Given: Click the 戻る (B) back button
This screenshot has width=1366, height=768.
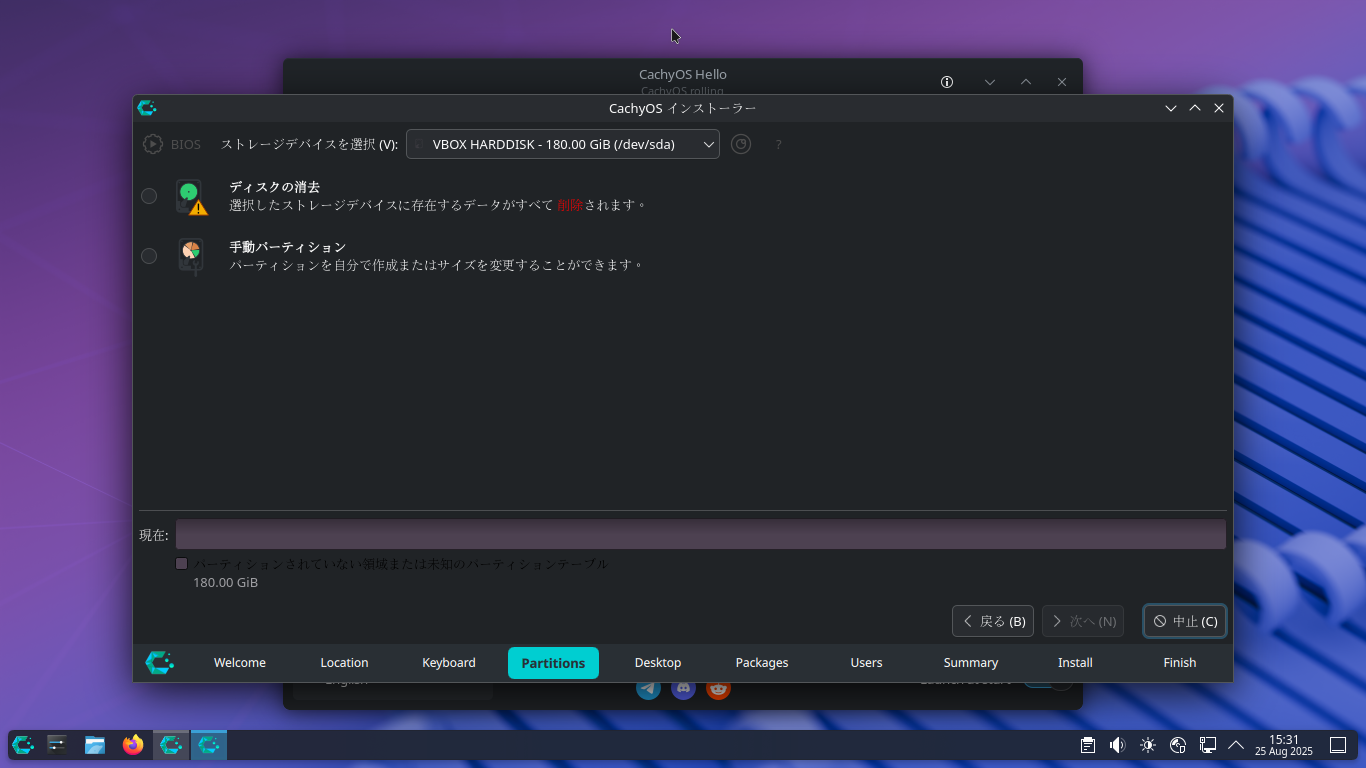Looking at the screenshot, I should click(993, 621).
